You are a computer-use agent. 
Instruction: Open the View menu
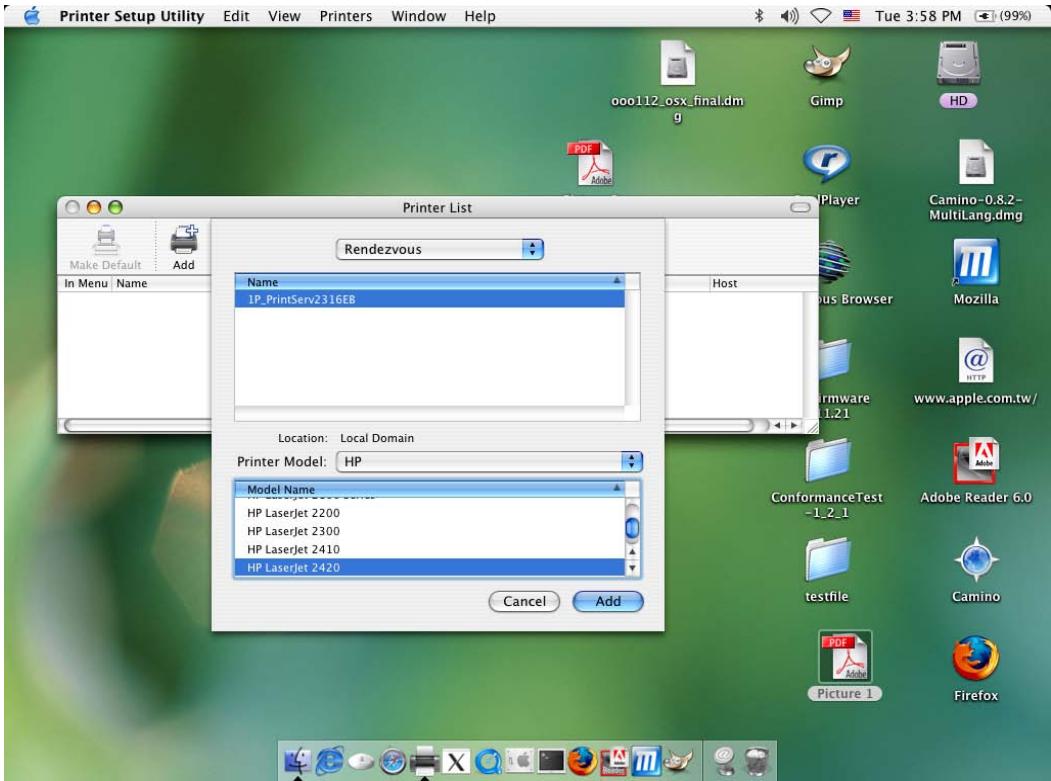[x=284, y=16]
